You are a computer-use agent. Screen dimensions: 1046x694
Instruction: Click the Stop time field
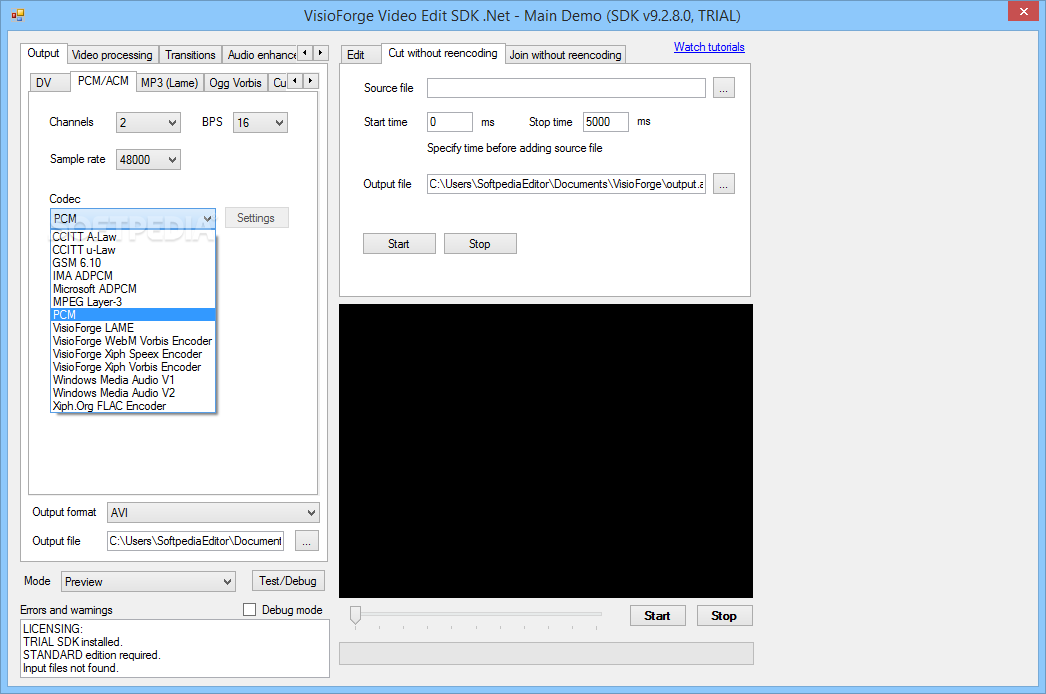(x=606, y=122)
